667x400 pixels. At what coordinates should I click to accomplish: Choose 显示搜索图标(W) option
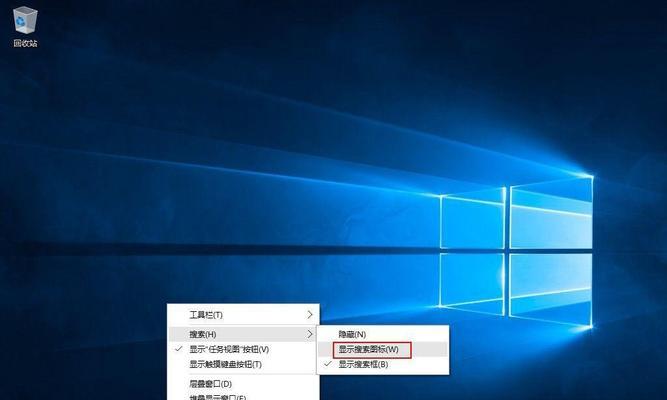[383, 349]
